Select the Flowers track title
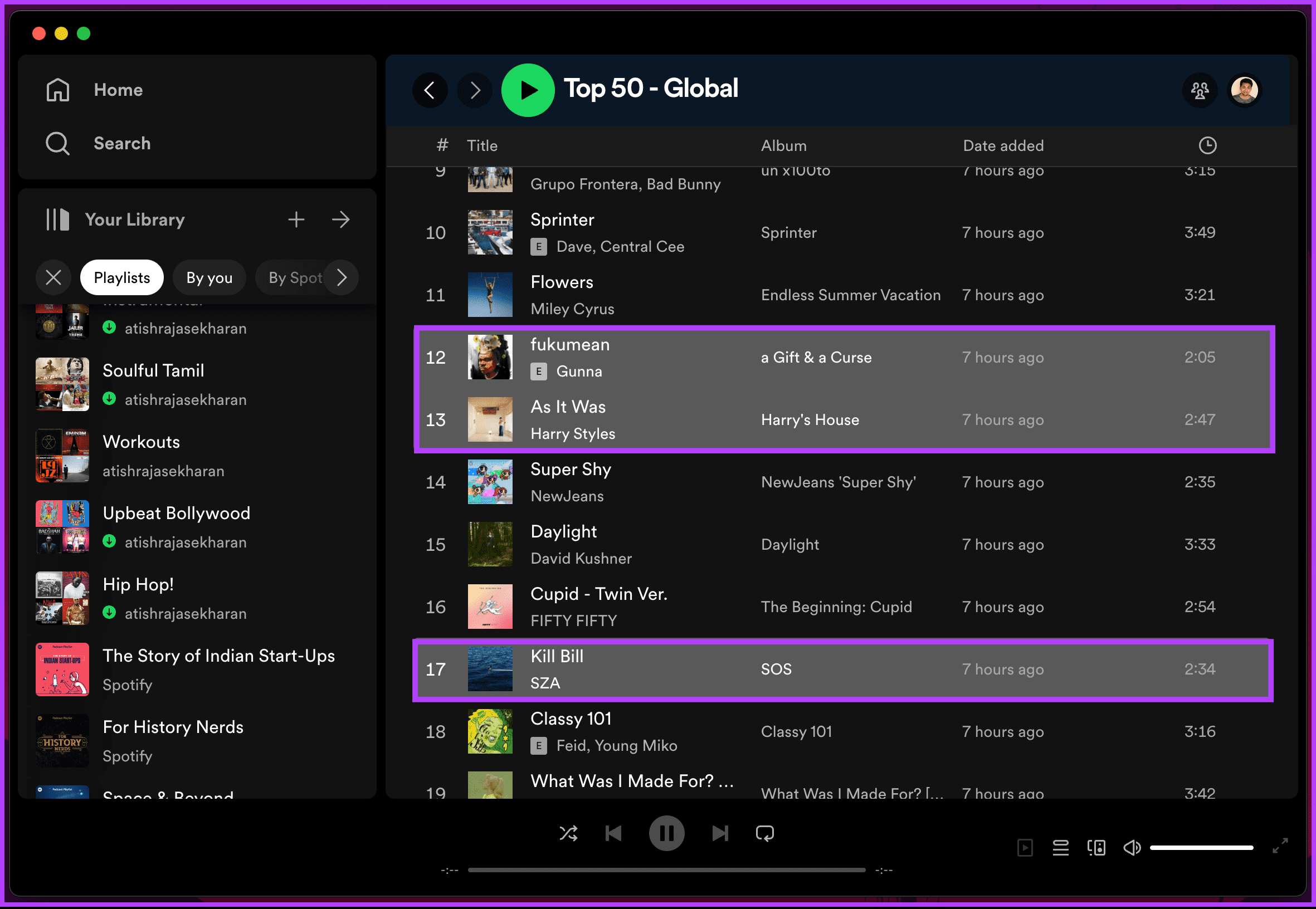The height and width of the screenshot is (909, 1316). pyautogui.click(x=562, y=282)
